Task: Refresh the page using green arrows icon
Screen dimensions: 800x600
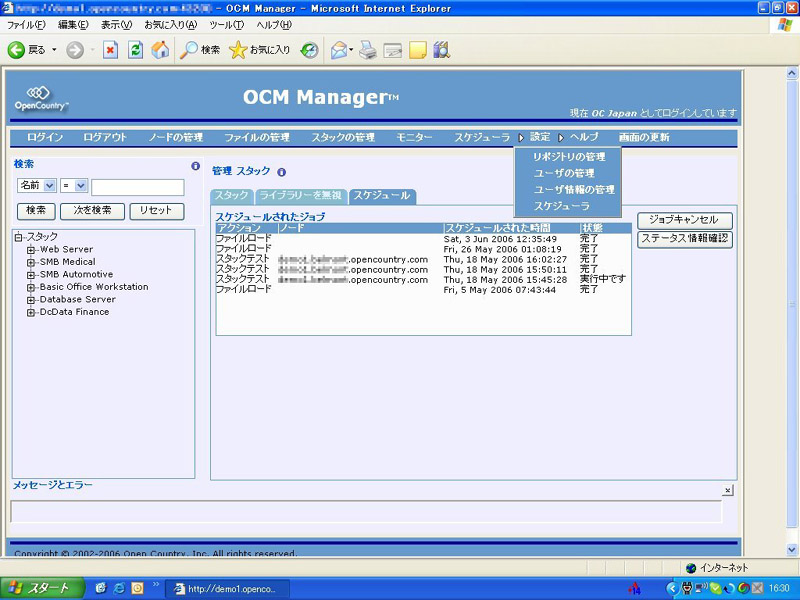Action: click(x=135, y=50)
